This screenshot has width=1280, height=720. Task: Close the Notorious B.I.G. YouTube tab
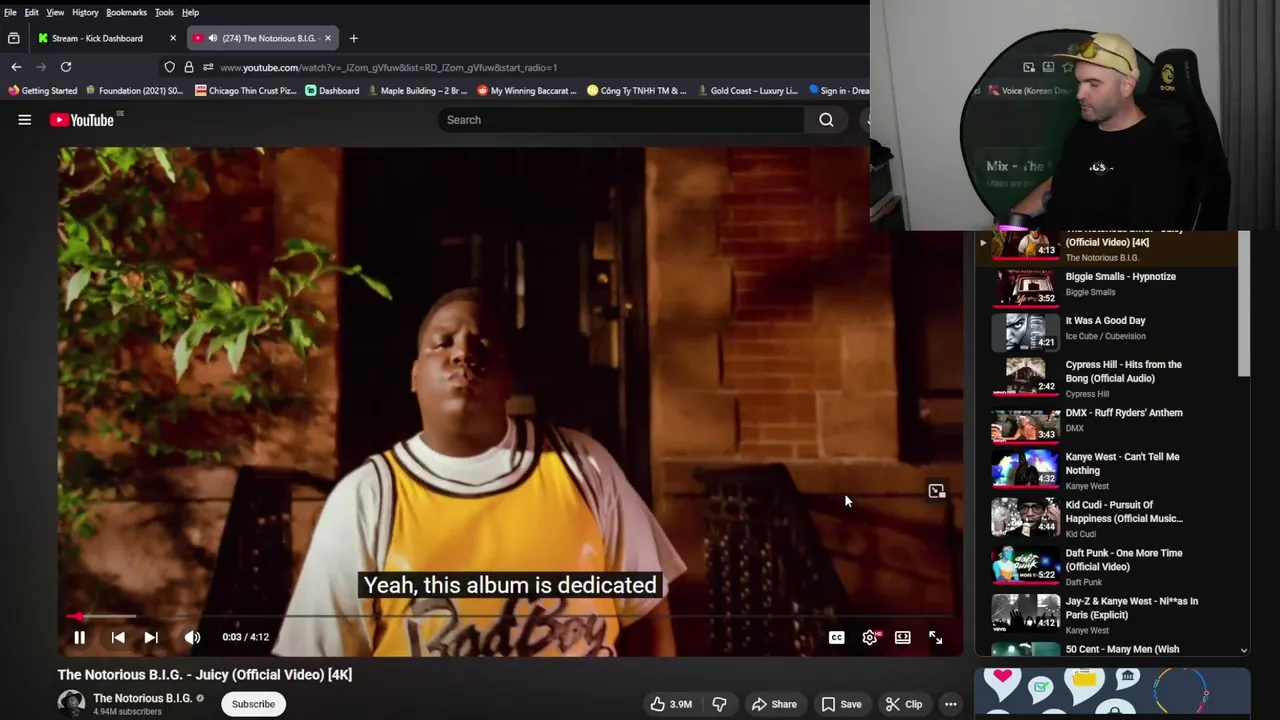327,38
